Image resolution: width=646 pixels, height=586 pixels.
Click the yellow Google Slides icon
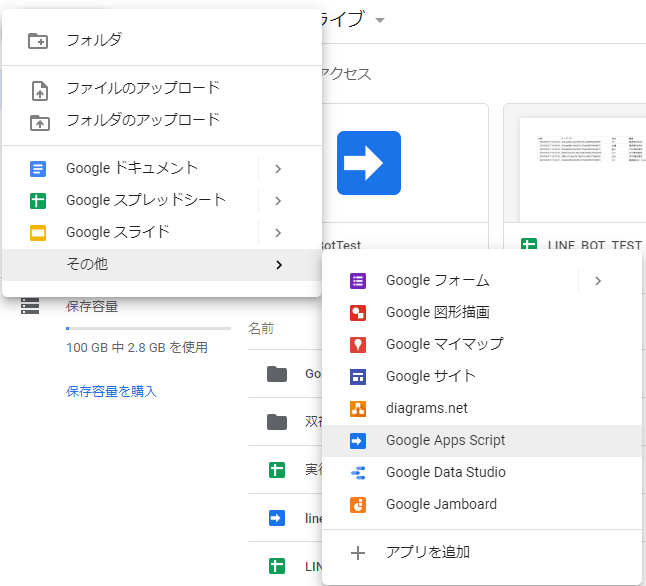coord(38,233)
